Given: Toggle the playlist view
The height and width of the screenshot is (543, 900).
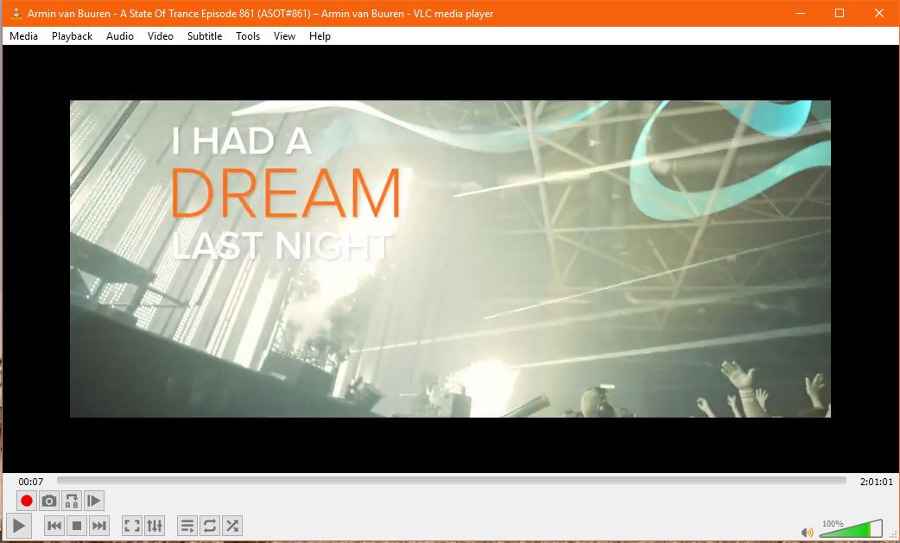Looking at the screenshot, I should pyautogui.click(x=187, y=525).
